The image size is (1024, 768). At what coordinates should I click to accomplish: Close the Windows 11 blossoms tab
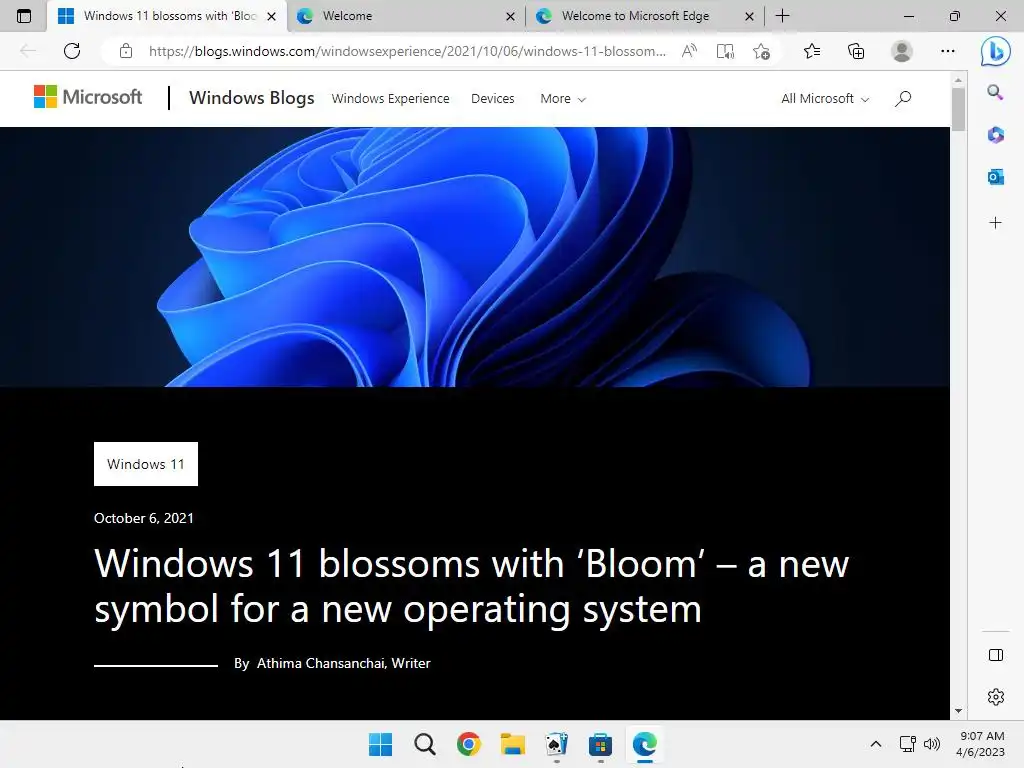pyautogui.click(x=271, y=16)
